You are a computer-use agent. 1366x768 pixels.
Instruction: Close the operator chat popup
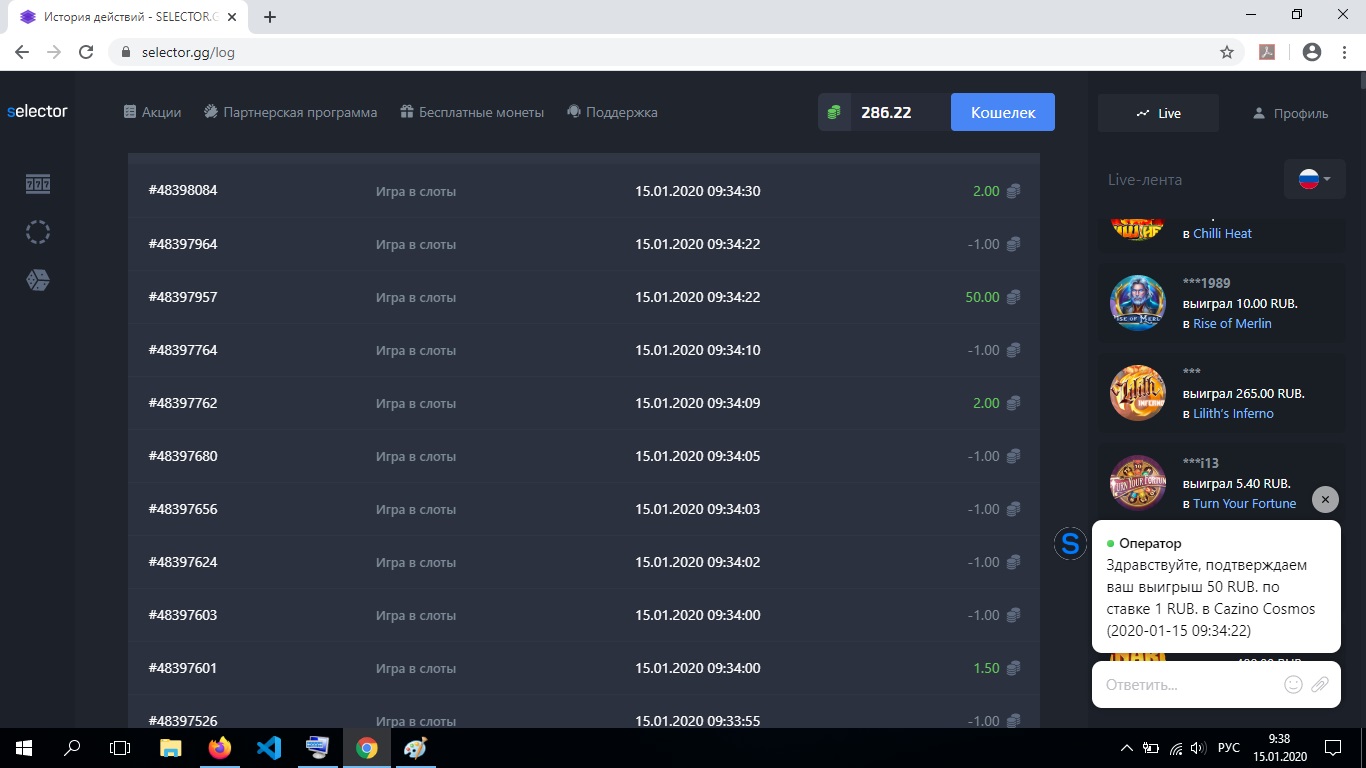coord(1325,499)
